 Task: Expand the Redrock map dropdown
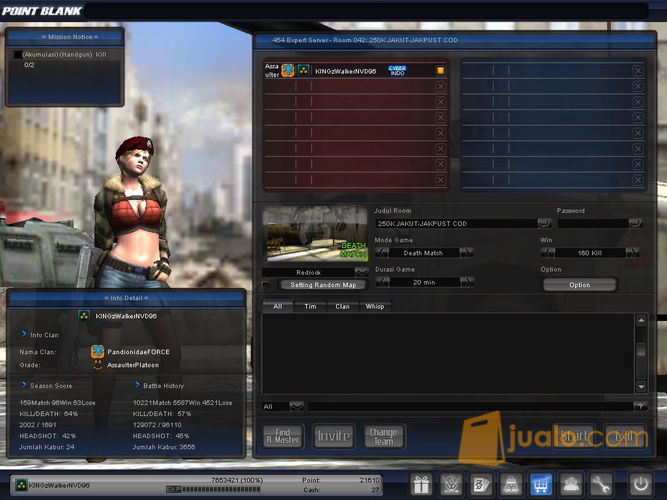point(362,272)
